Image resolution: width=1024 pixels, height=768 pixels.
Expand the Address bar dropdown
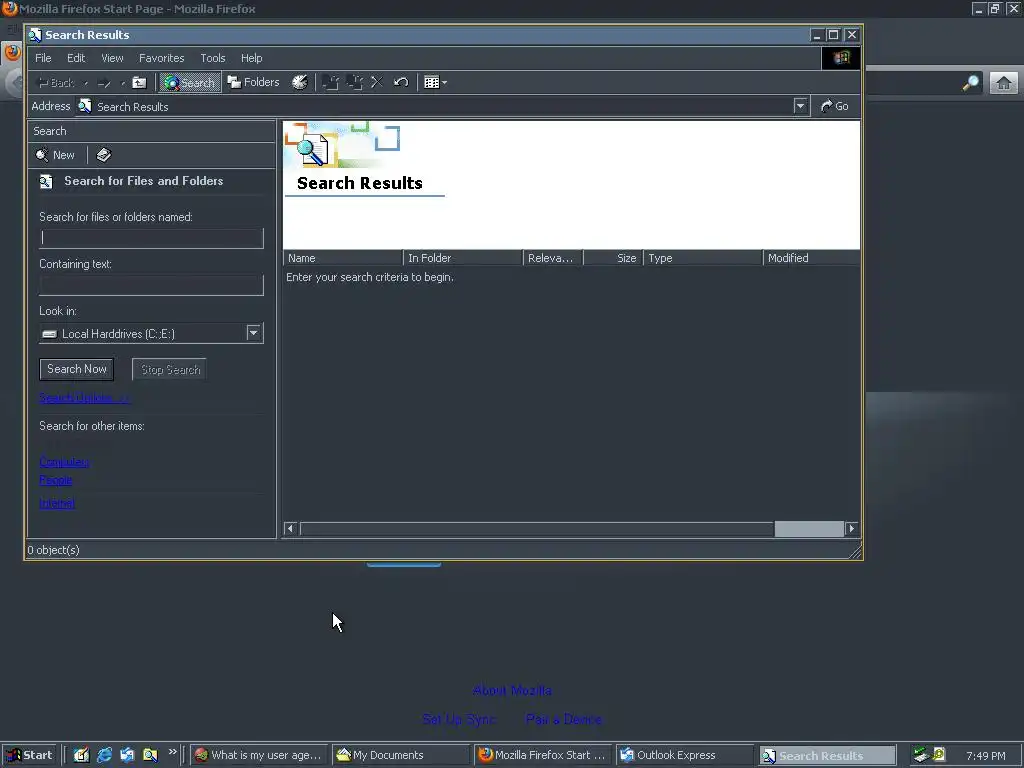tap(801, 106)
